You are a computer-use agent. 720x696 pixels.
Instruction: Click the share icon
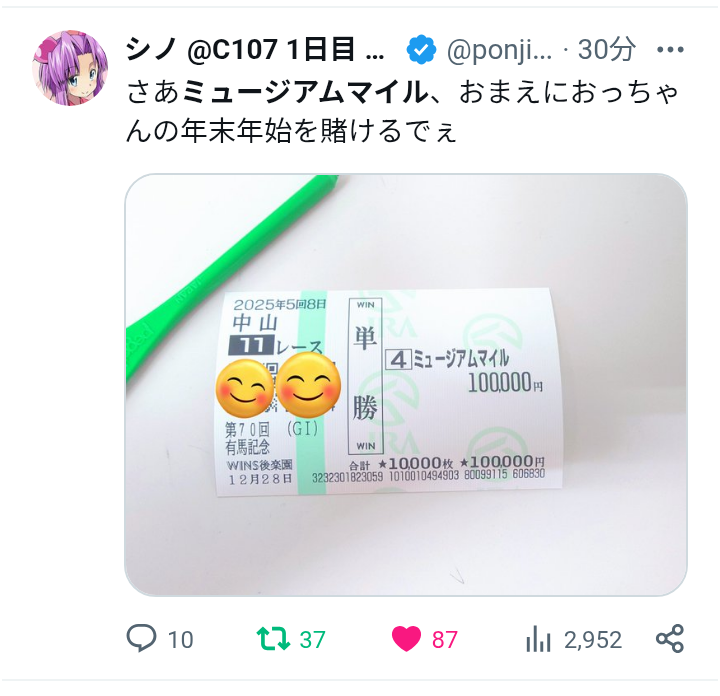(x=670, y=638)
